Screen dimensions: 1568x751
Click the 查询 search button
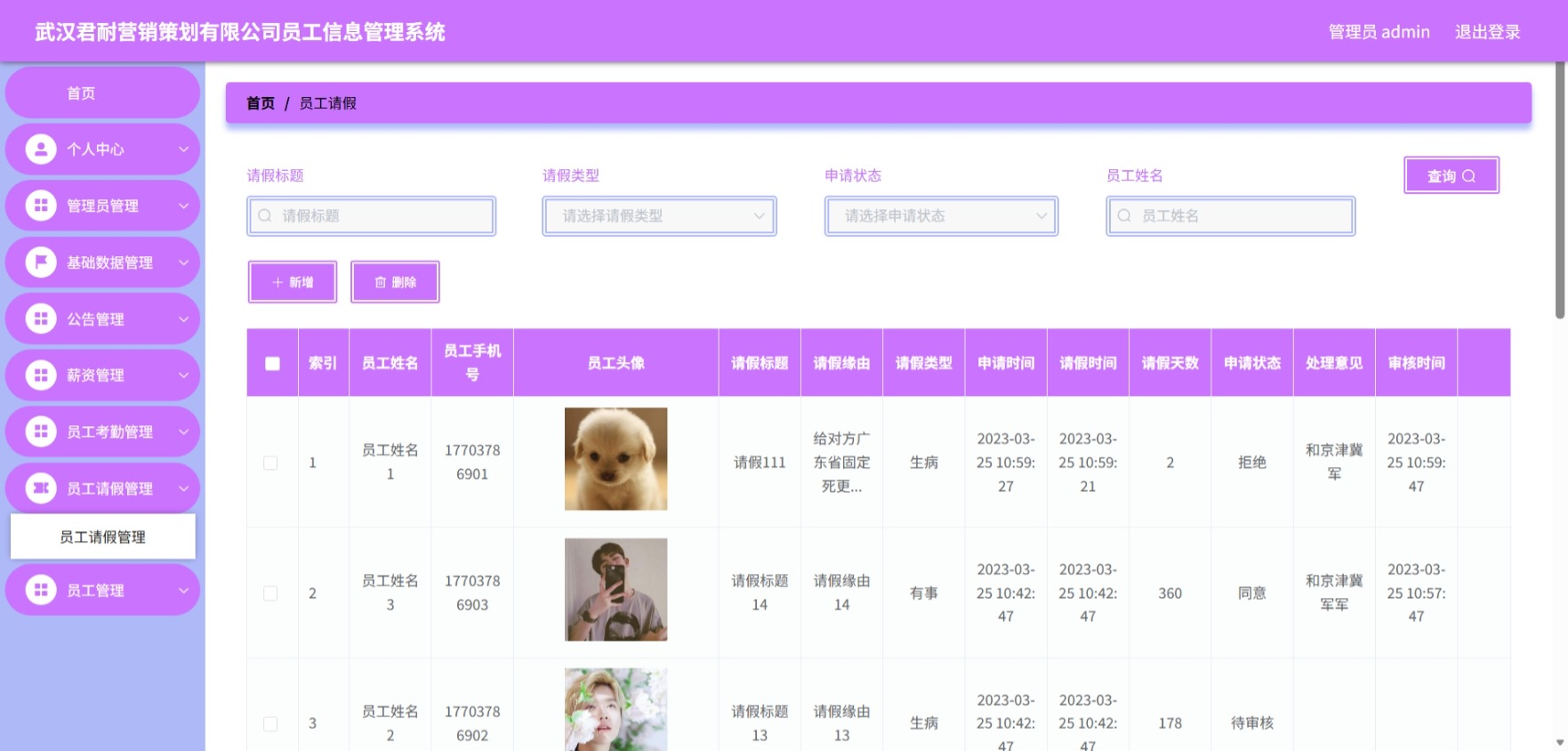tap(1451, 175)
